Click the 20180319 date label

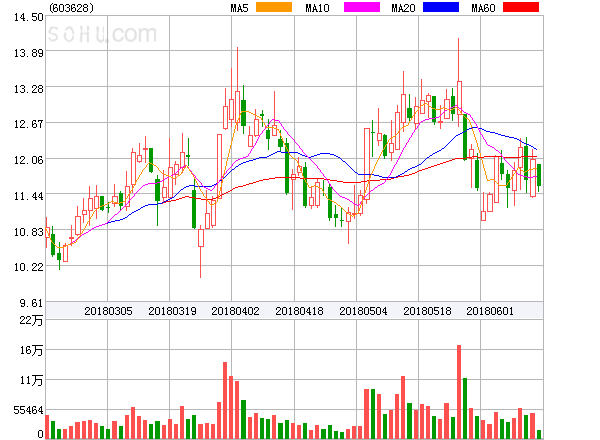coord(172,311)
